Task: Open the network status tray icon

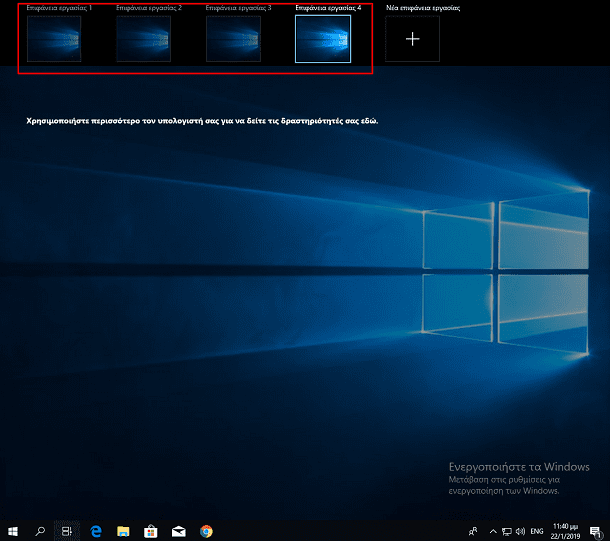Action: [x=507, y=531]
